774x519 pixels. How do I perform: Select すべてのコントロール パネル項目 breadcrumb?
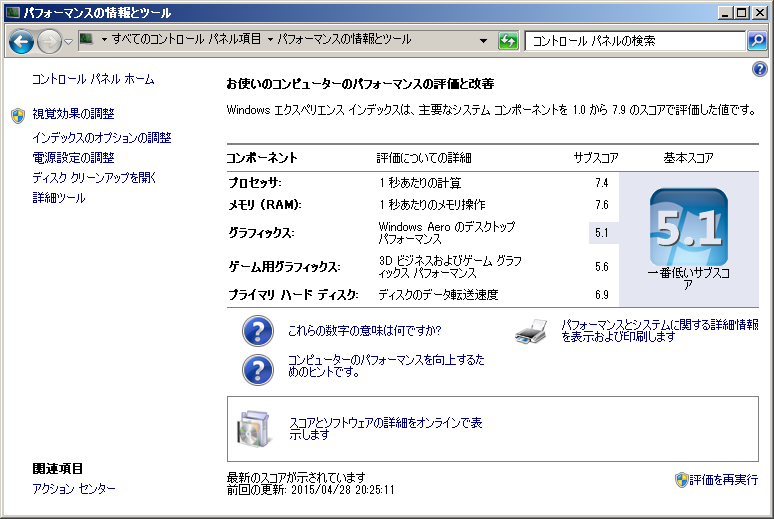(186, 39)
